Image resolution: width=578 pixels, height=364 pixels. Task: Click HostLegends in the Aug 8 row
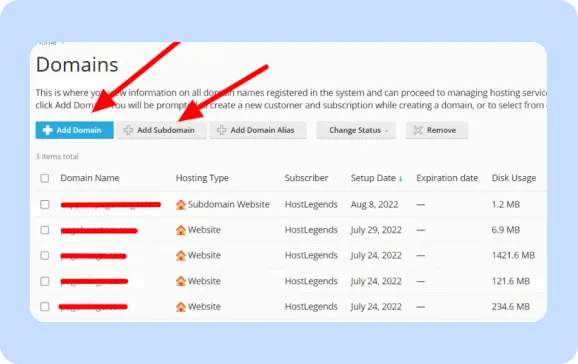(x=311, y=204)
